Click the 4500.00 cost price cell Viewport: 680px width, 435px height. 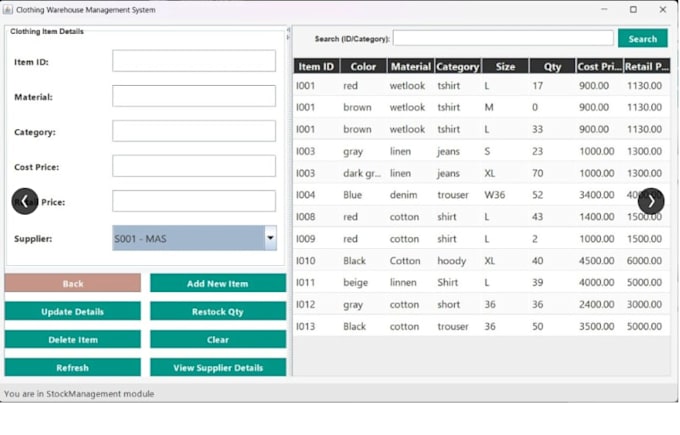[x=600, y=260]
